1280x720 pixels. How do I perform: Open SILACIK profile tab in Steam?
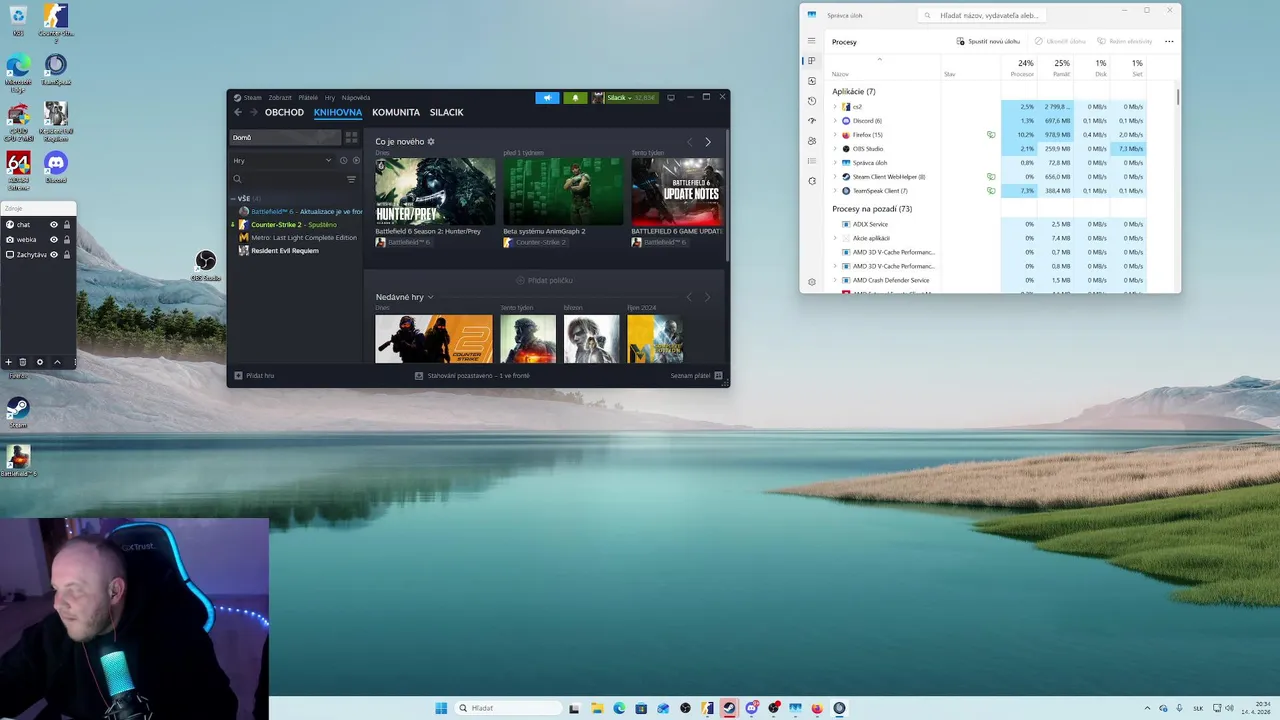tap(446, 113)
